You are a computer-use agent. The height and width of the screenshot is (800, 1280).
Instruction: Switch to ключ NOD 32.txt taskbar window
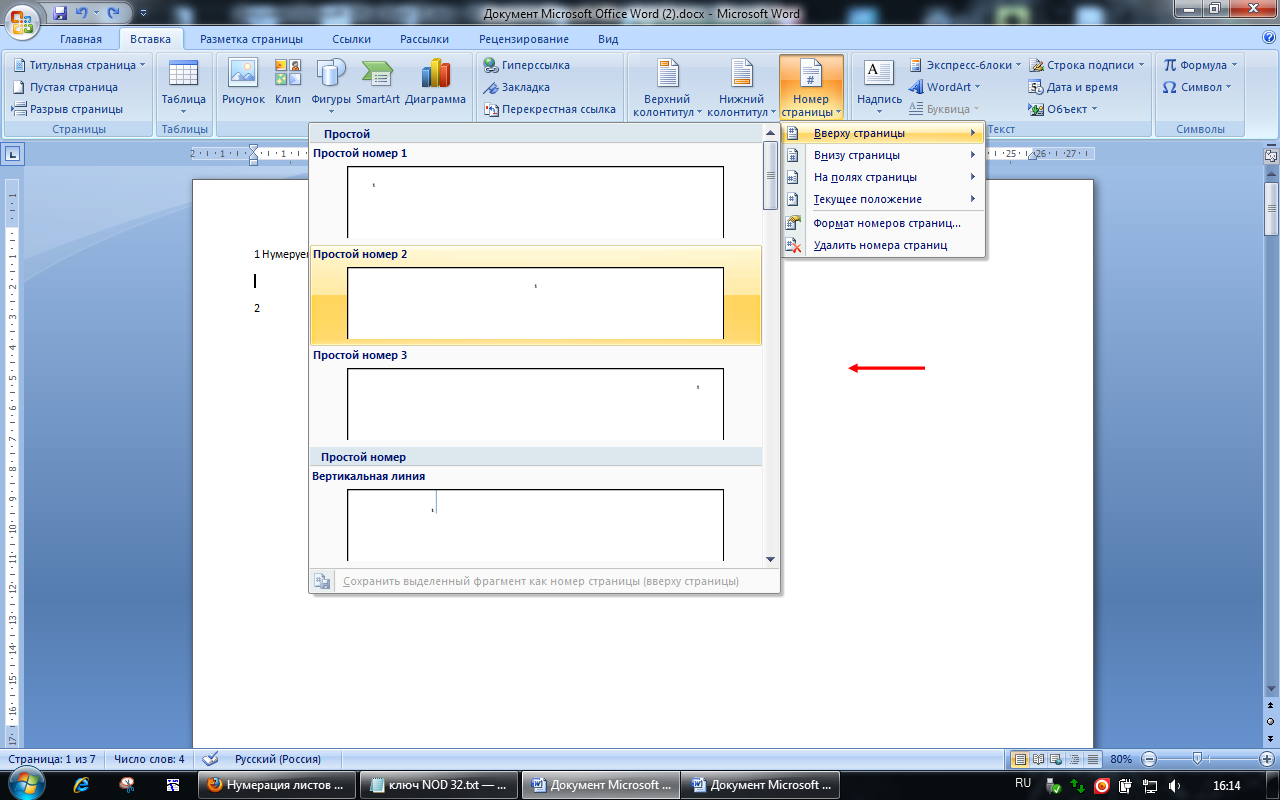point(439,785)
